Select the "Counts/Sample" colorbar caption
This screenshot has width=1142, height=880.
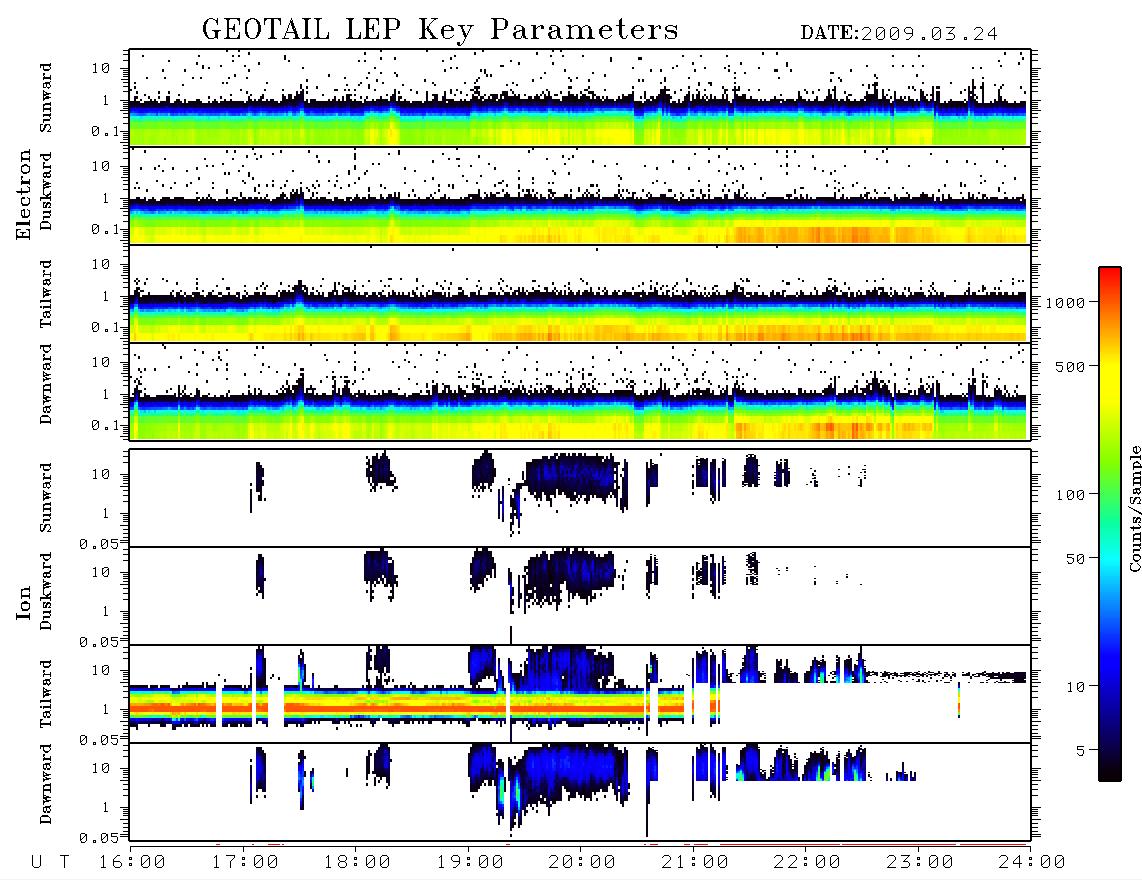1134,508
